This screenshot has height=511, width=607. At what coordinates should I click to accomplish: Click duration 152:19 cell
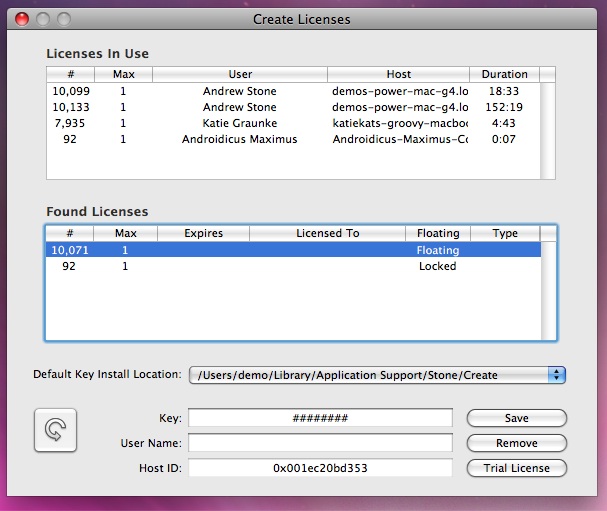[504, 107]
